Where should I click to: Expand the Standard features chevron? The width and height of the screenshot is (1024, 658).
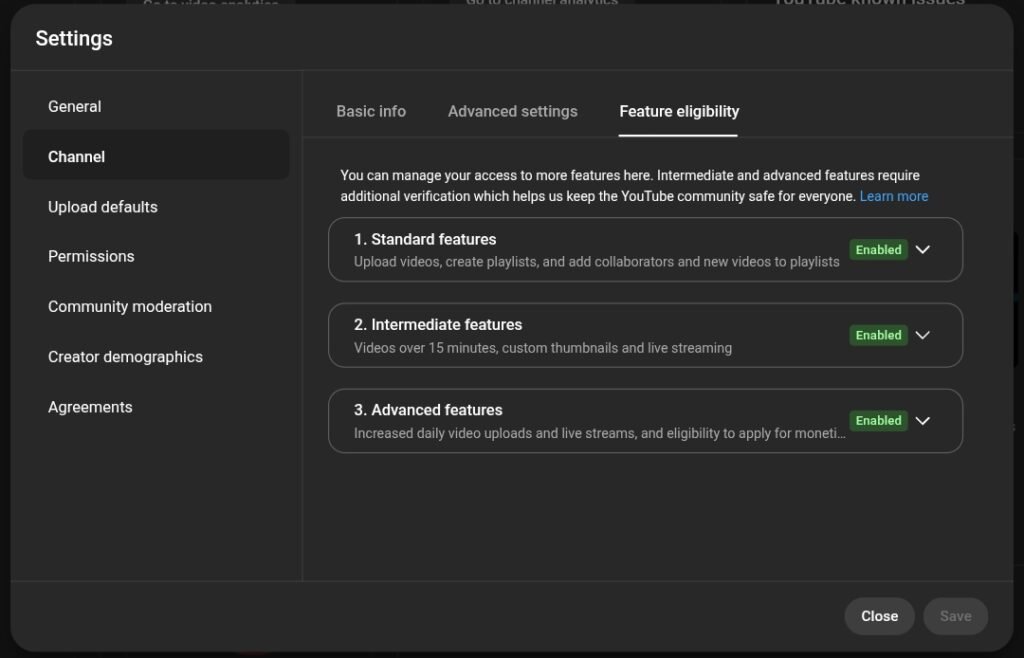(x=923, y=250)
